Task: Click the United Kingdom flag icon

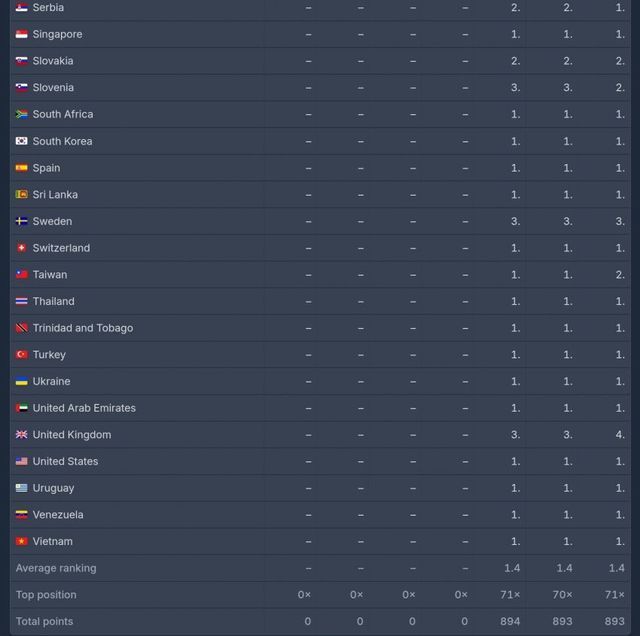Action: pos(21,435)
